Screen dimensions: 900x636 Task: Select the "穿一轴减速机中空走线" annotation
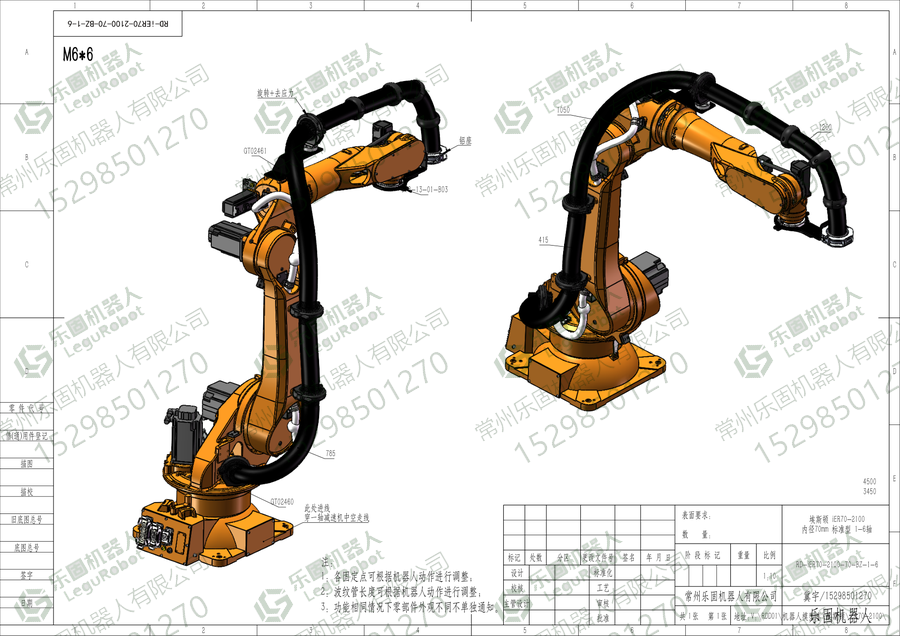[x=336, y=518]
